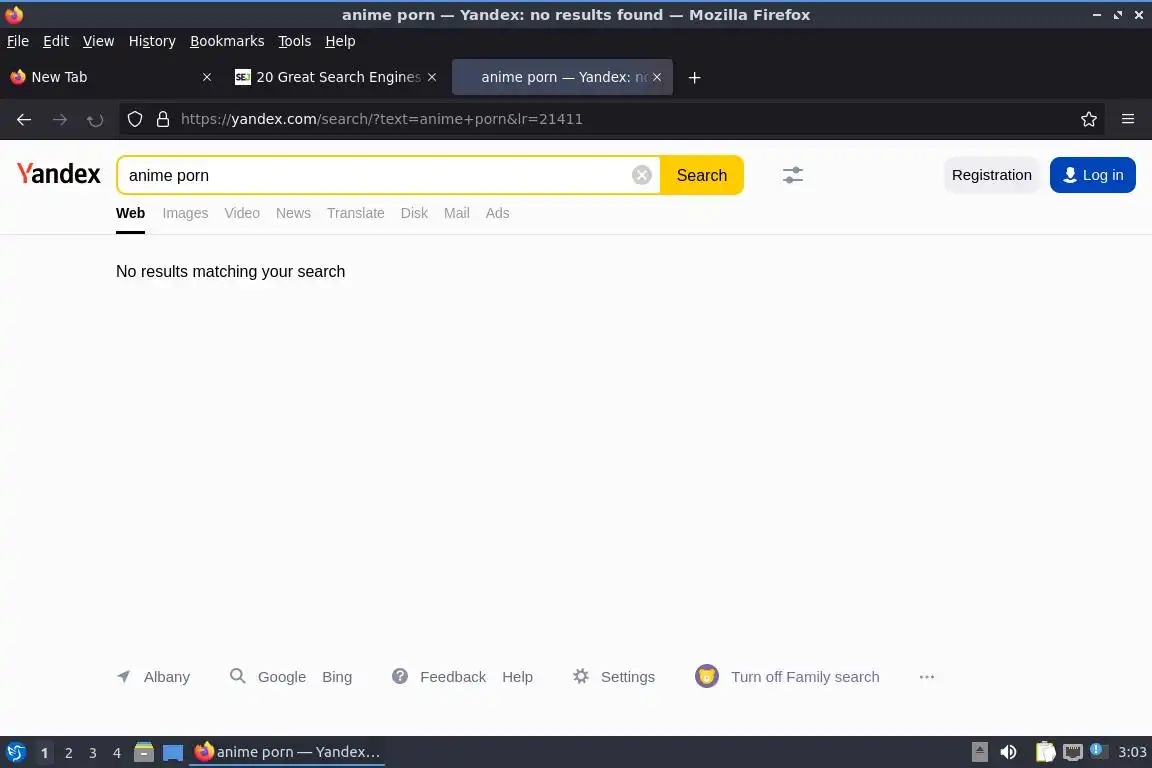The height and width of the screenshot is (768, 1152).
Task: Switch to workspace 3
Action: pos(93,753)
